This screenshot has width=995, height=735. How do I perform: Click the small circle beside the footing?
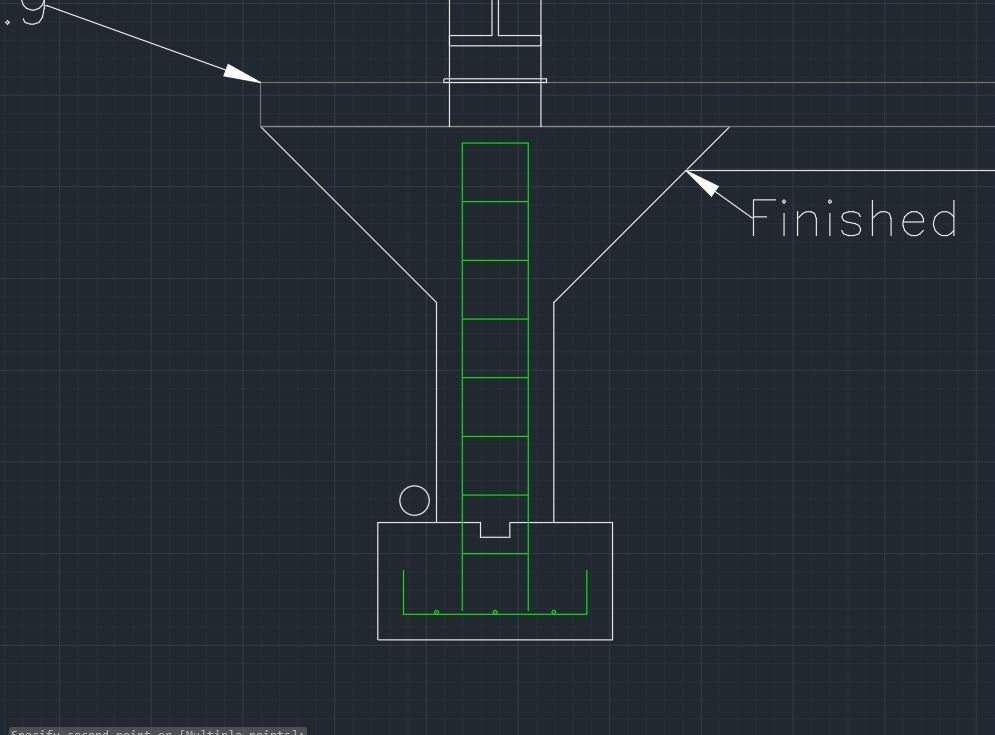414,501
